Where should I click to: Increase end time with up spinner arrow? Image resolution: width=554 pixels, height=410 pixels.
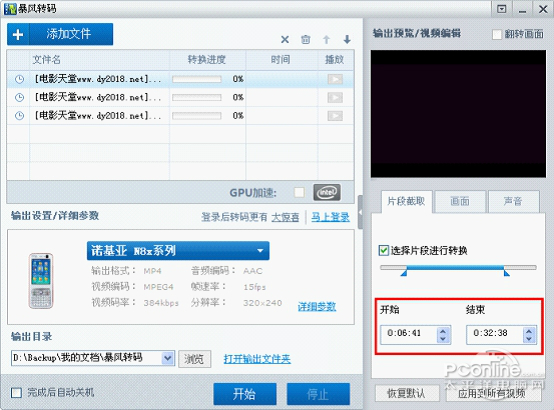pos(529,331)
